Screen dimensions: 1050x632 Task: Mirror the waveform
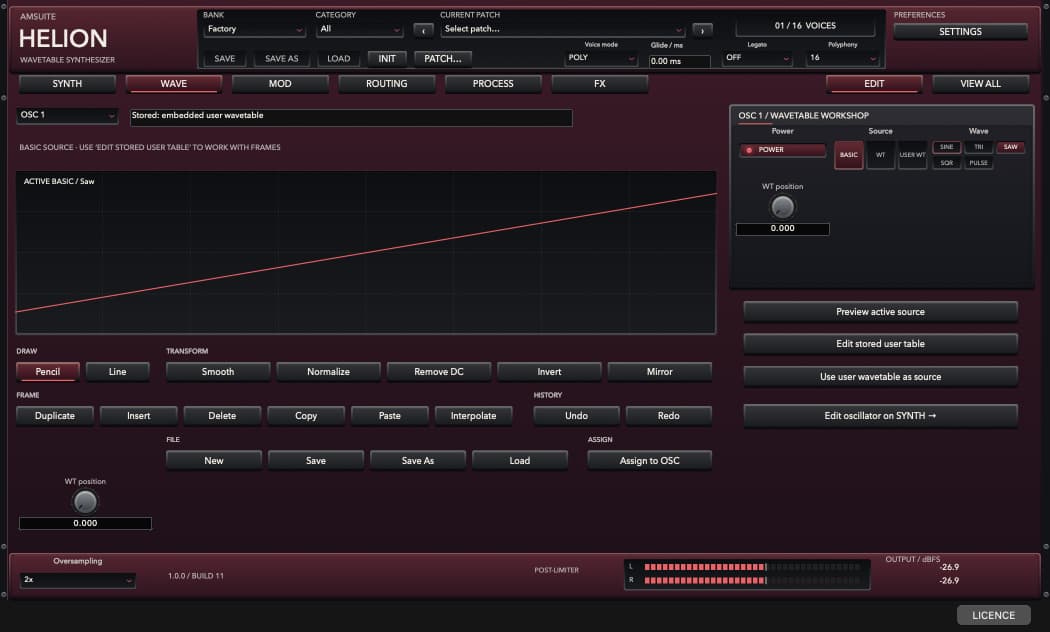pyautogui.click(x=660, y=372)
